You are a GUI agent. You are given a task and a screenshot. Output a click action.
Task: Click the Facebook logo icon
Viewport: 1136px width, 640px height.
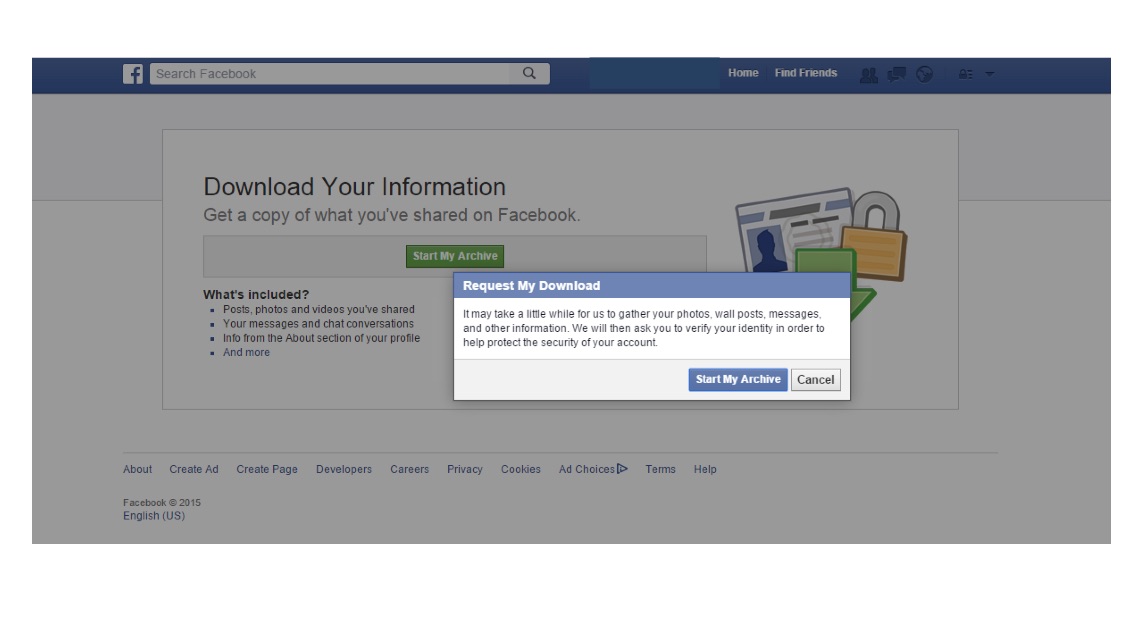click(133, 74)
